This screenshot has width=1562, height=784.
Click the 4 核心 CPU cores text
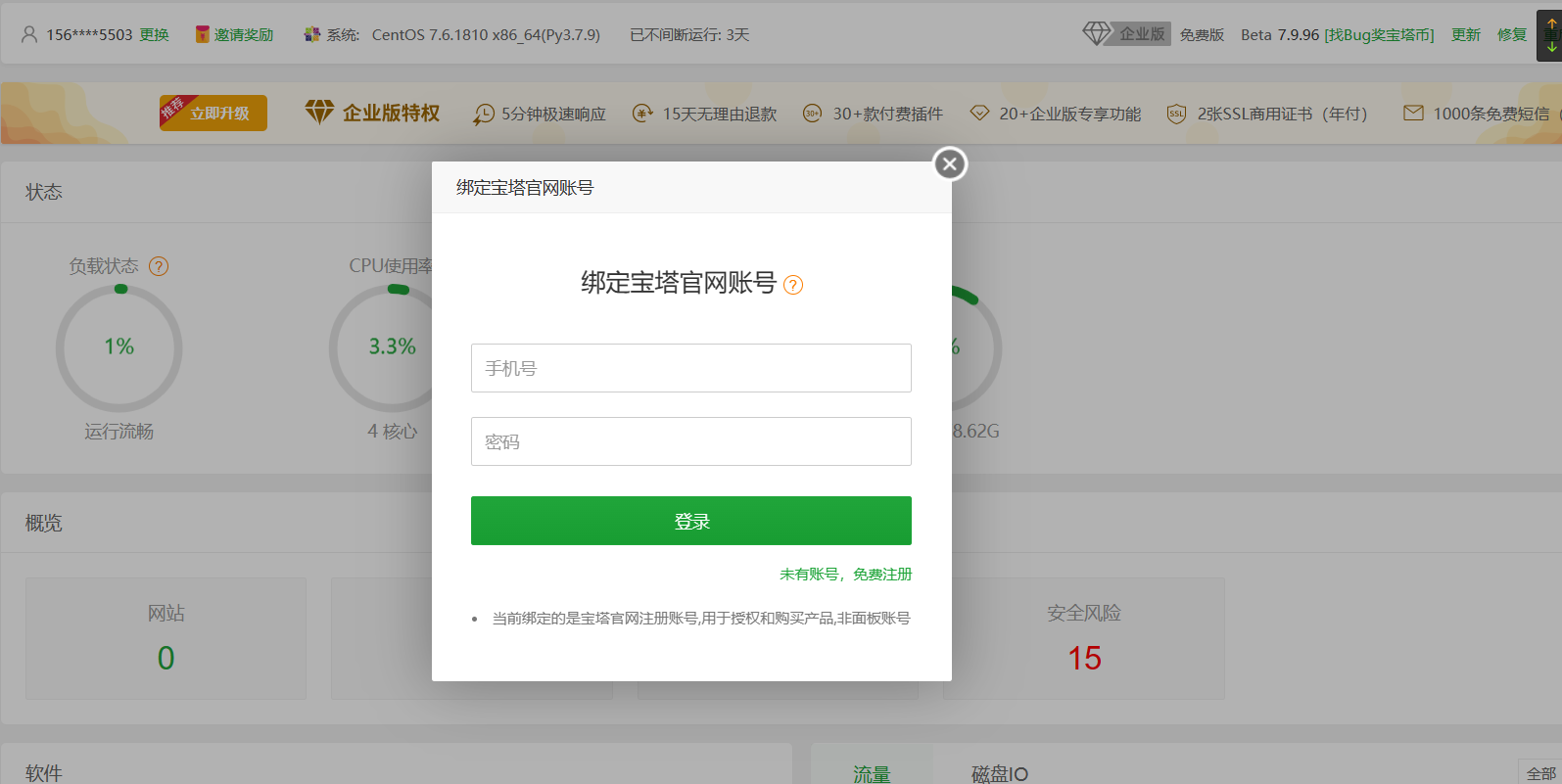pos(393,432)
